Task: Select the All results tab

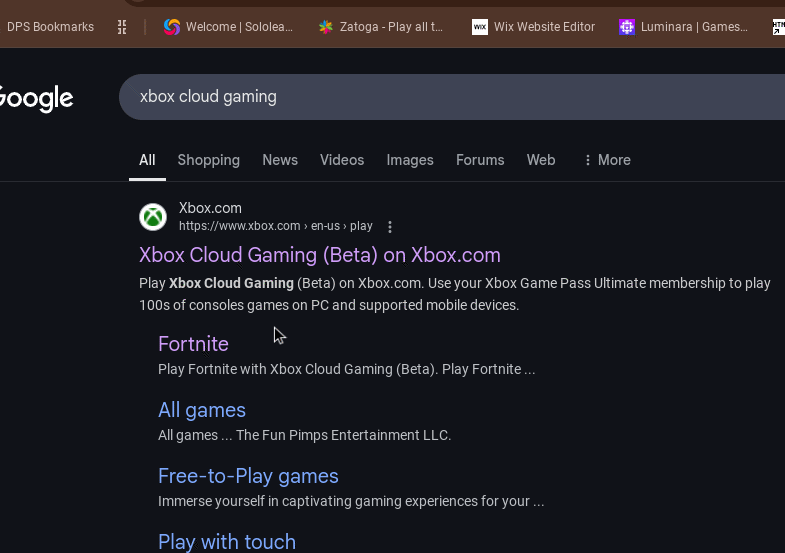Action: [147, 160]
